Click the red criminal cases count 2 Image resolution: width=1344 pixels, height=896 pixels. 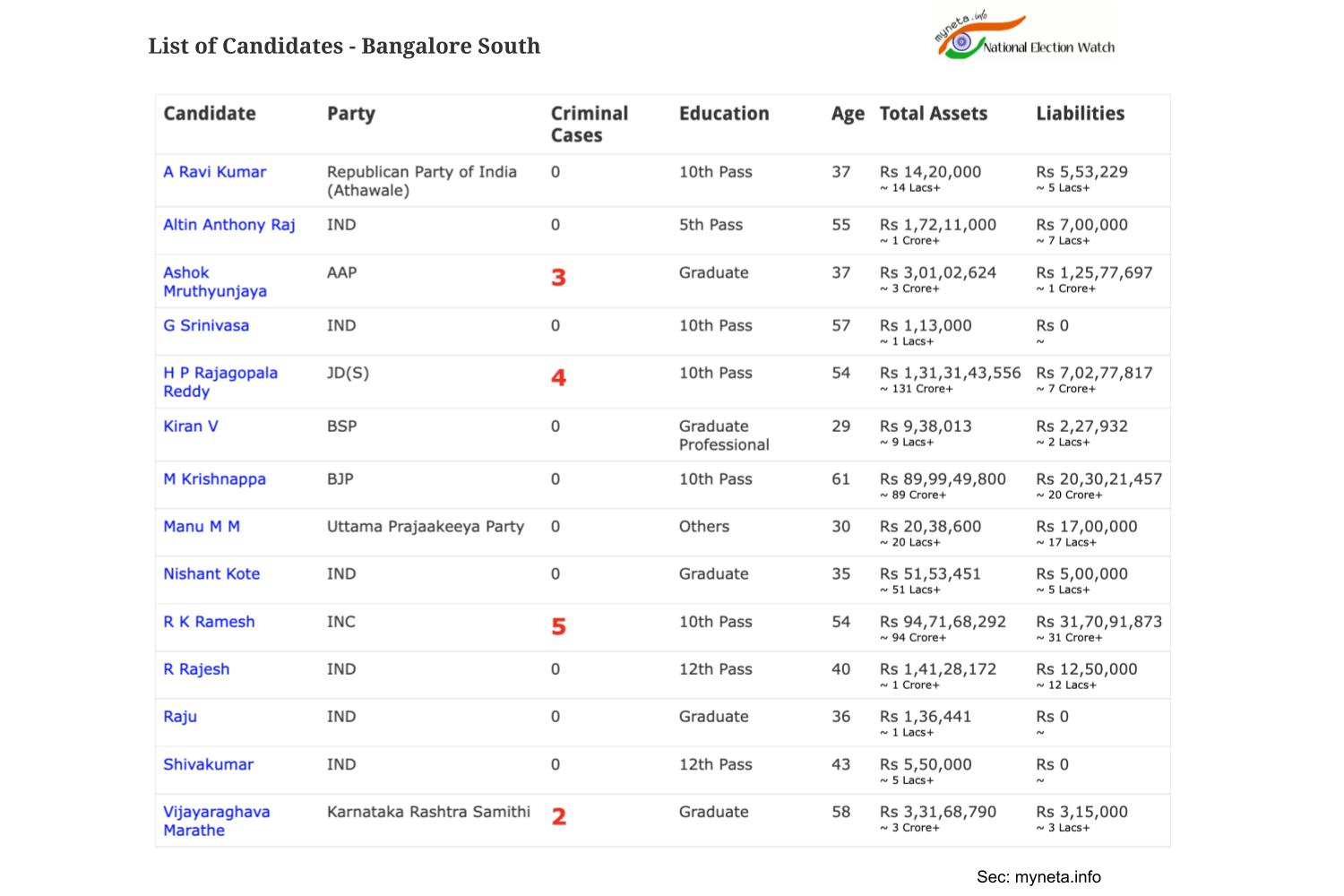click(558, 816)
